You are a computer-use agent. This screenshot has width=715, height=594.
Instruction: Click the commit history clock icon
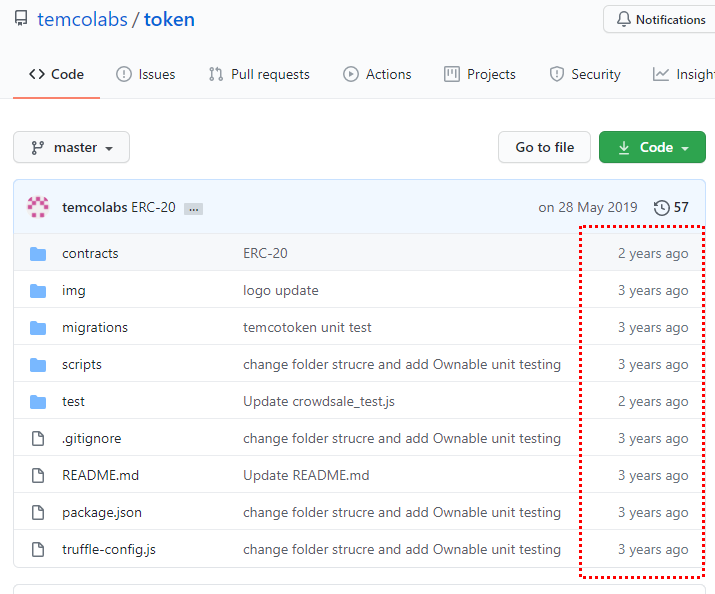pos(662,208)
